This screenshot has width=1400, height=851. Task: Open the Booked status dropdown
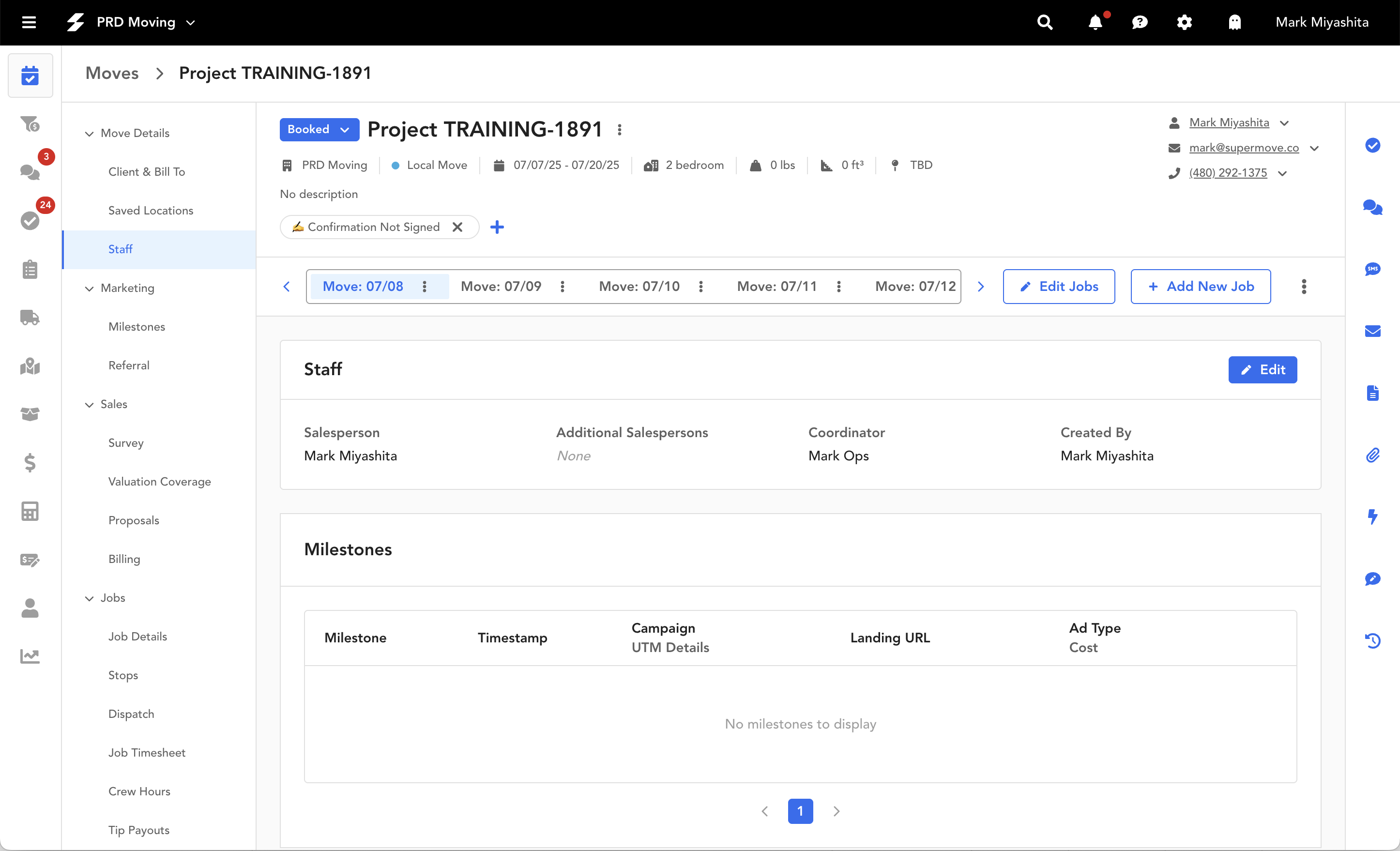(x=320, y=130)
